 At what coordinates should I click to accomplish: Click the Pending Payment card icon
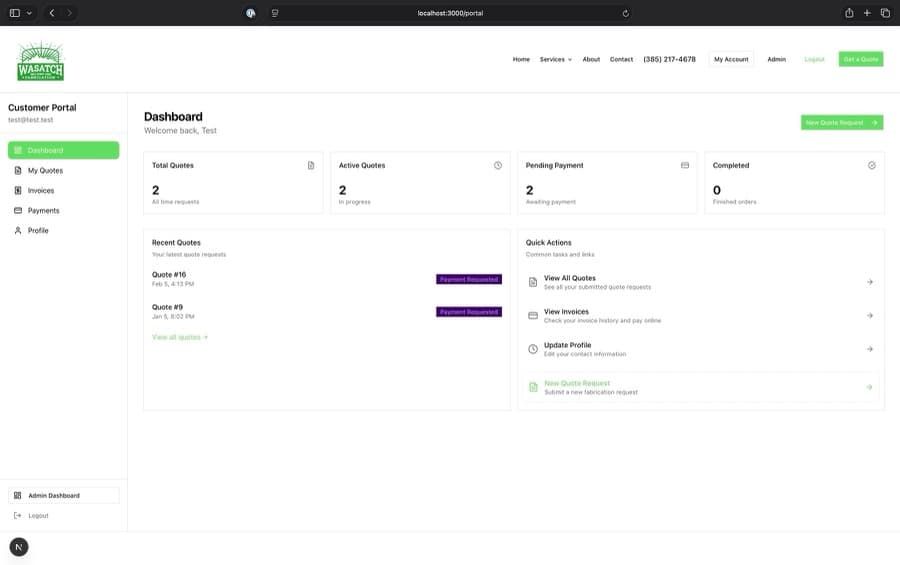(685, 165)
